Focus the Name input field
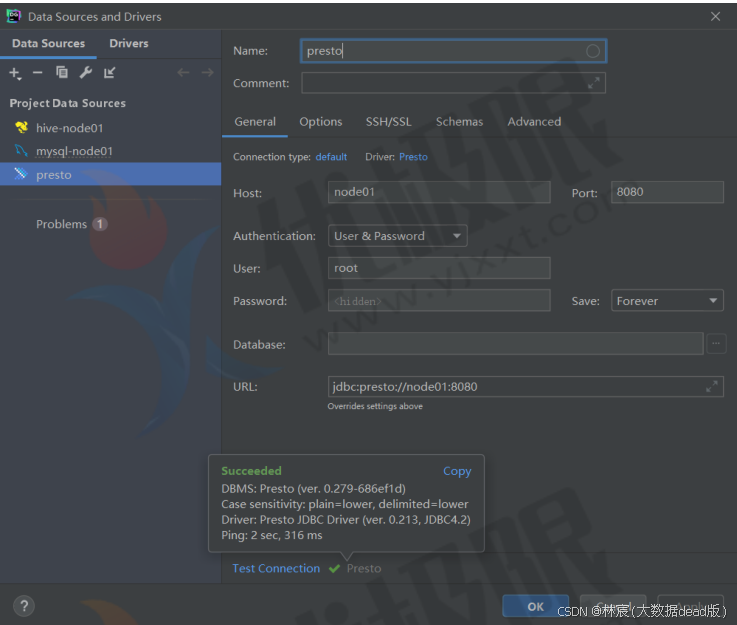The image size is (737, 625). 453,51
